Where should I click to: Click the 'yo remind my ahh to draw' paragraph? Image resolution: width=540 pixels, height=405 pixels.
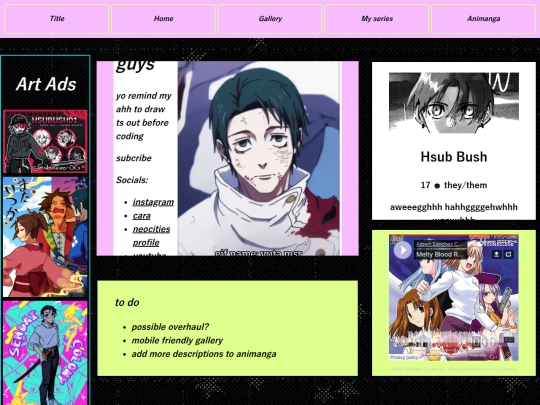[x=144, y=116]
